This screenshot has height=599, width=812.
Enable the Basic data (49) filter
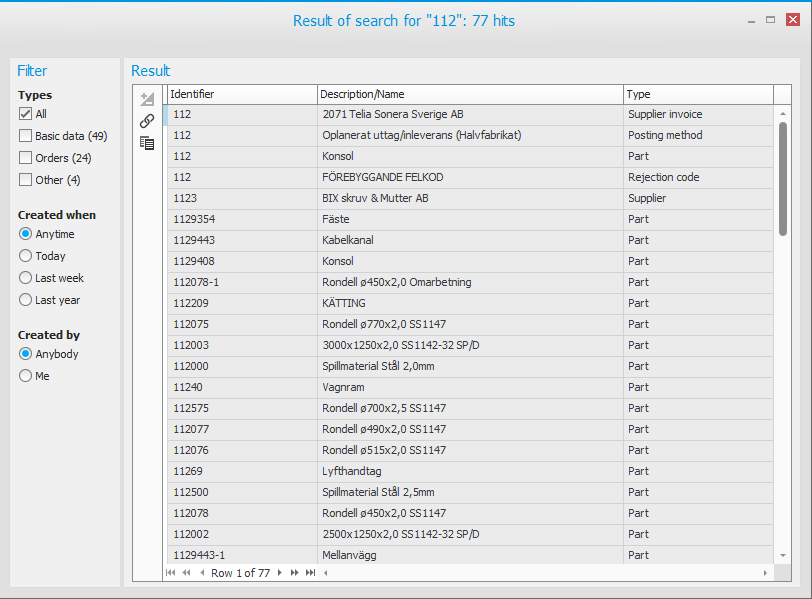26,136
